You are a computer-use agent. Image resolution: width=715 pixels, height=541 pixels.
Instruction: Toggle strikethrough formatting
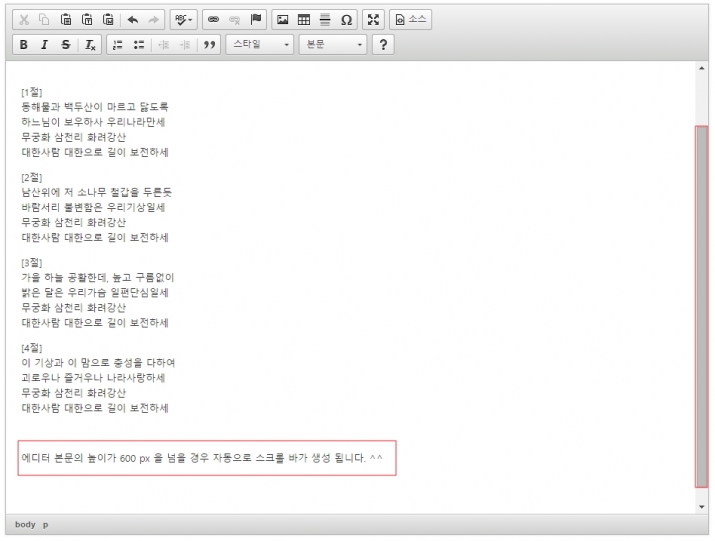(66, 45)
